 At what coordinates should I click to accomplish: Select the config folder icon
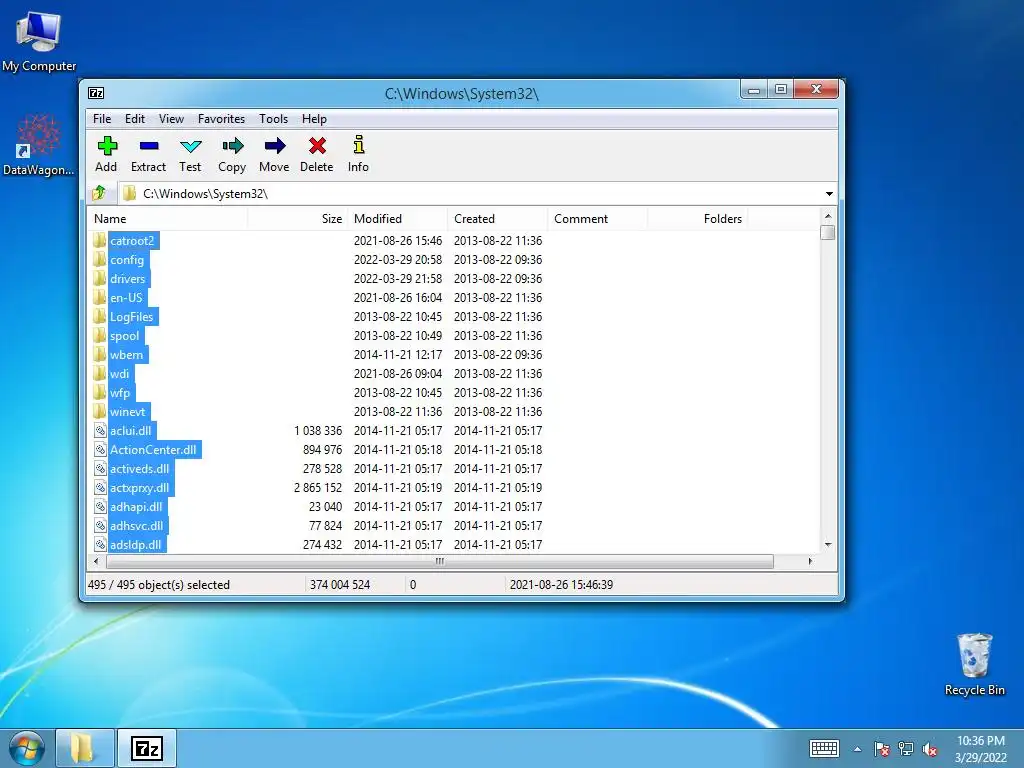point(99,259)
